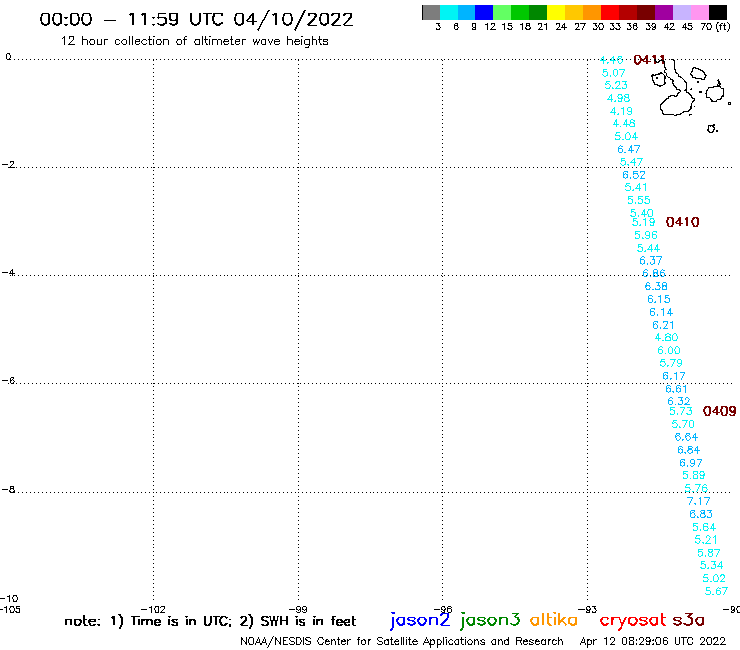
Task: Click the wave height value 5.44
Action: pyautogui.click(x=648, y=248)
